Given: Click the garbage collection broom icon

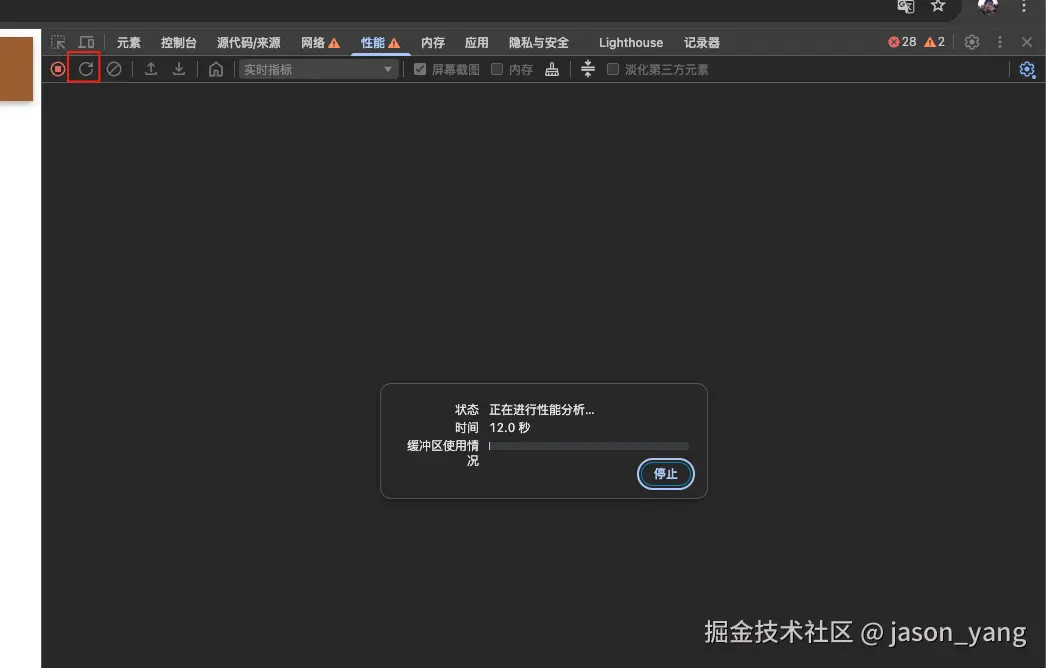Looking at the screenshot, I should coord(552,69).
